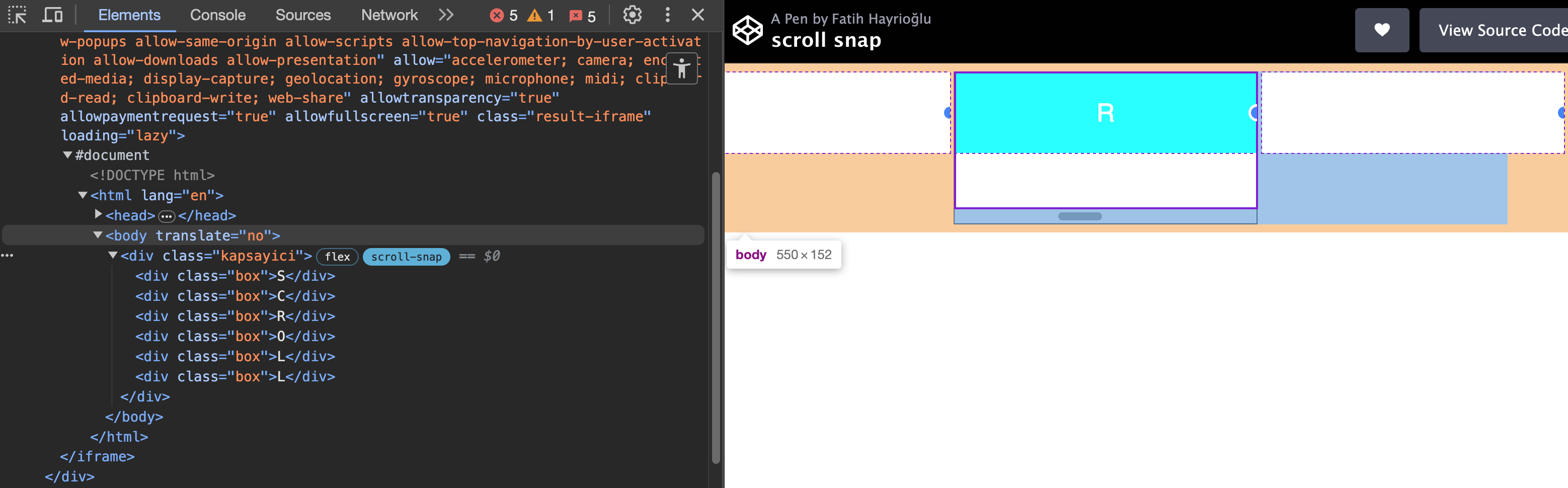The height and width of the screenshot is (488, 1568).
Task: Toggle the scroll-snap overlay badge
Action: tap(406, 256)
